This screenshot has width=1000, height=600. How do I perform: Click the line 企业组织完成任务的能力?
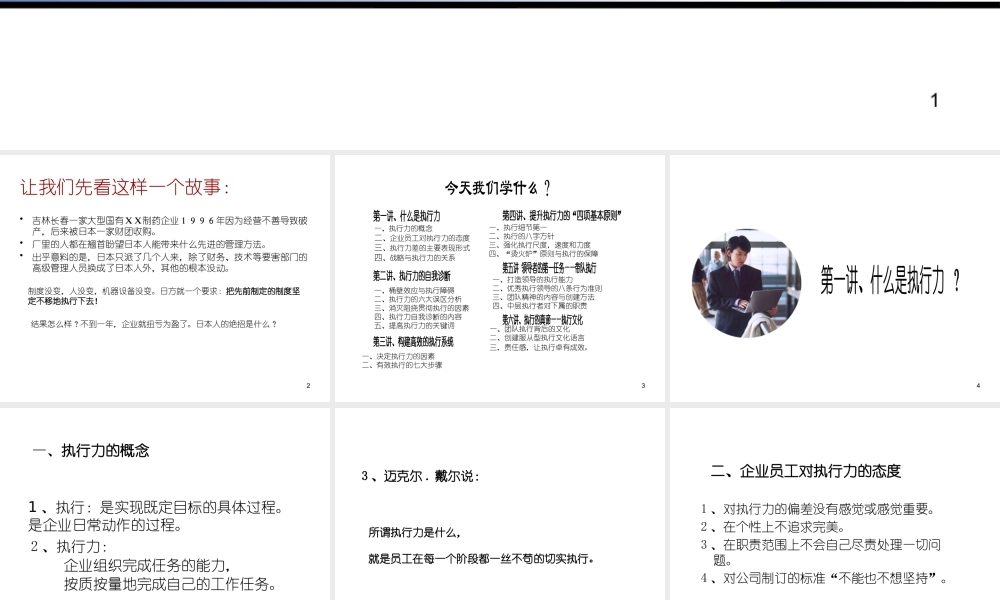[147, 566]
